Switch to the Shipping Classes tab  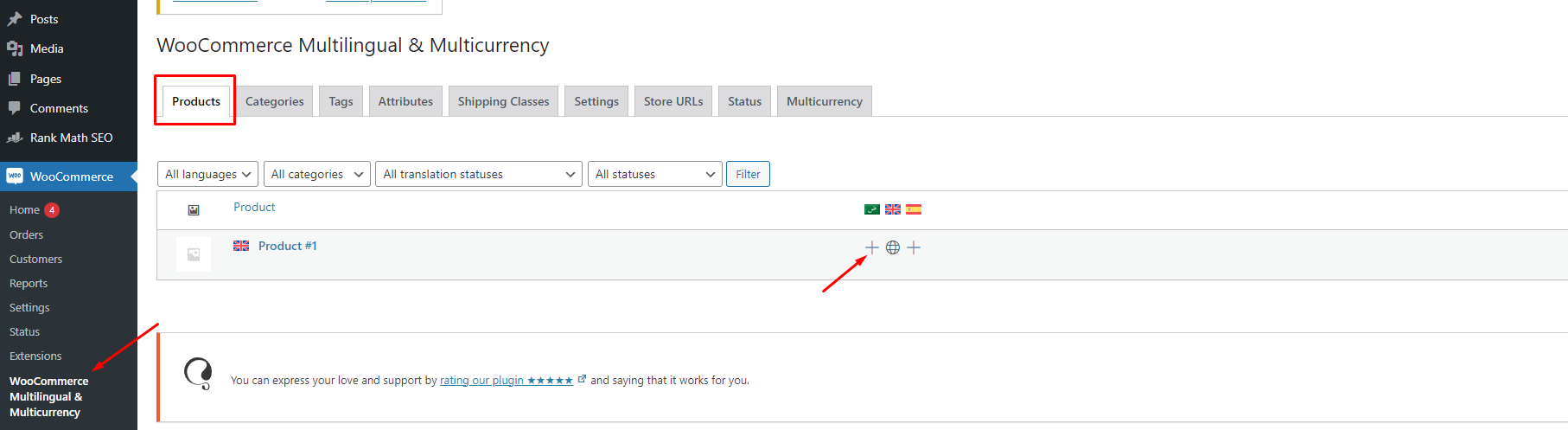[x=503, y=101]
